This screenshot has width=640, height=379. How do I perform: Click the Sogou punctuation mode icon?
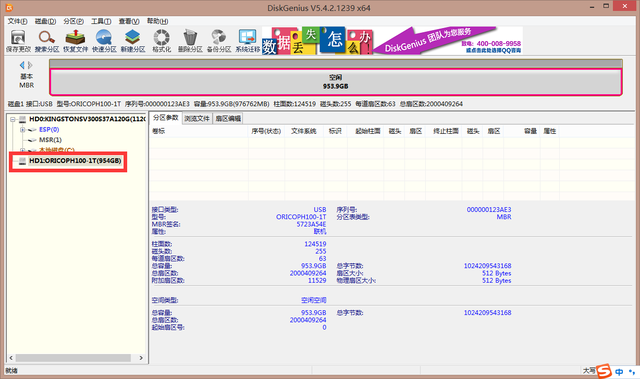pyautogui.click(x=632, y=372)
